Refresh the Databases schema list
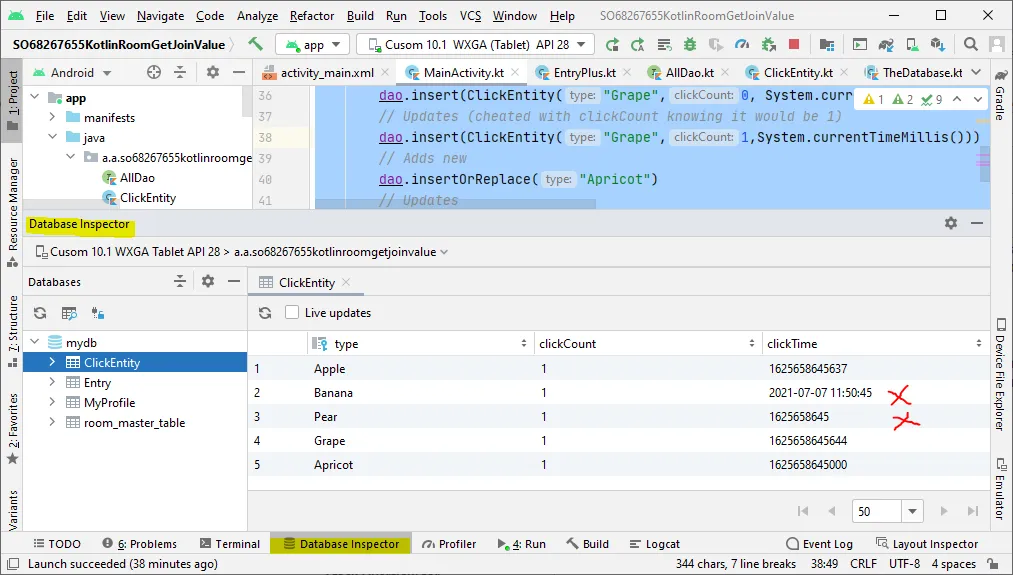The height and width of the screenshot is (575, 1013). tap(40, 313)
